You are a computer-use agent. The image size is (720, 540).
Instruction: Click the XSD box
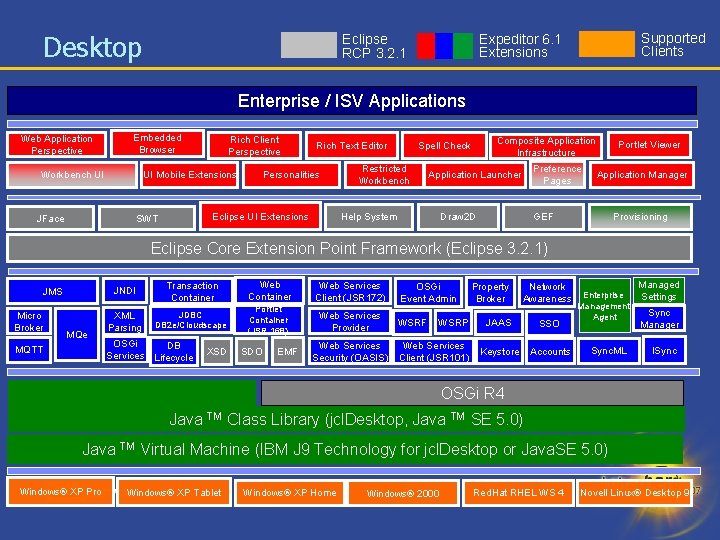[x=216, y=351]
